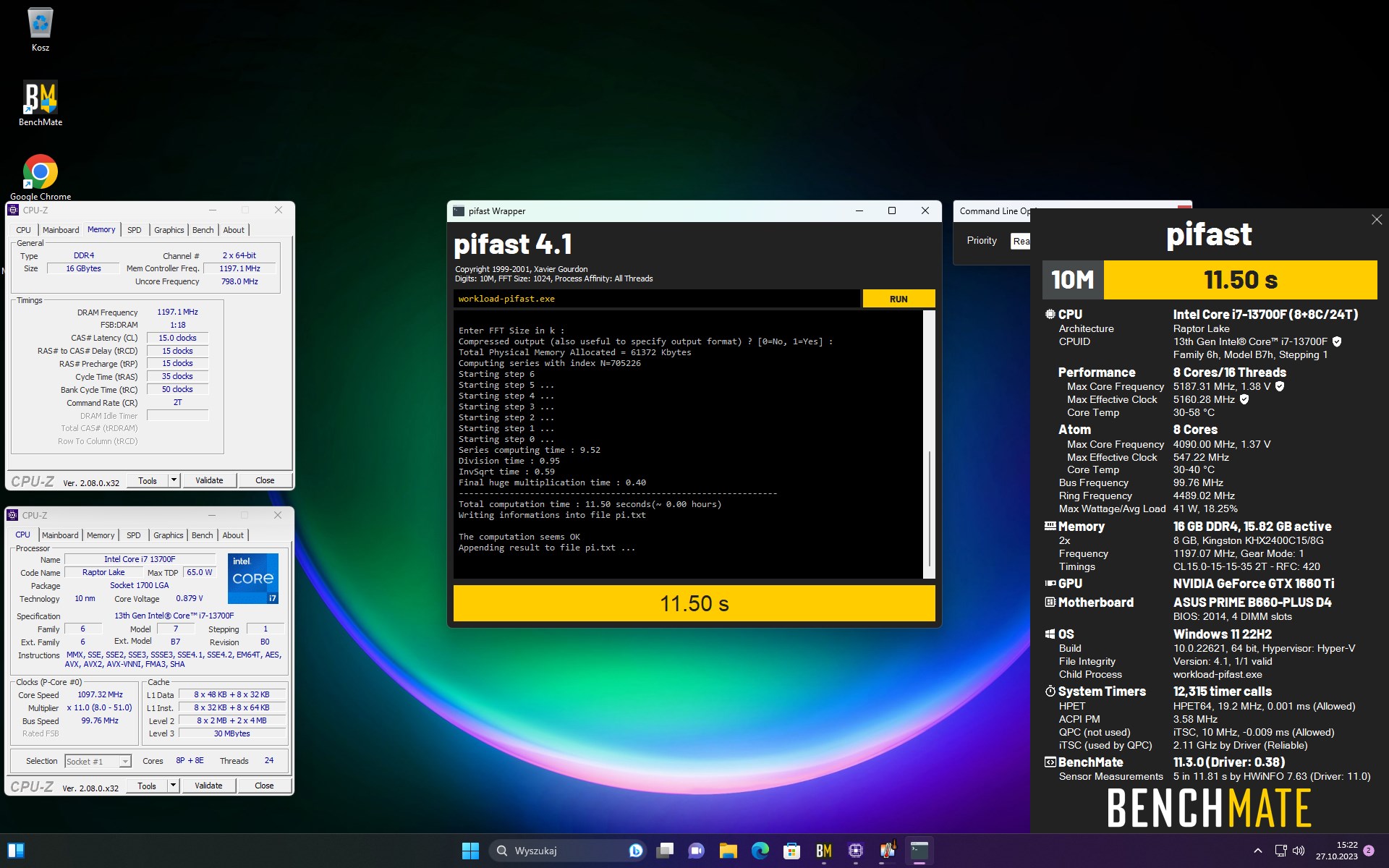Click the 10M score tile in BenchMate panel
The image size is (1389, 868).
pos(1073,280)
